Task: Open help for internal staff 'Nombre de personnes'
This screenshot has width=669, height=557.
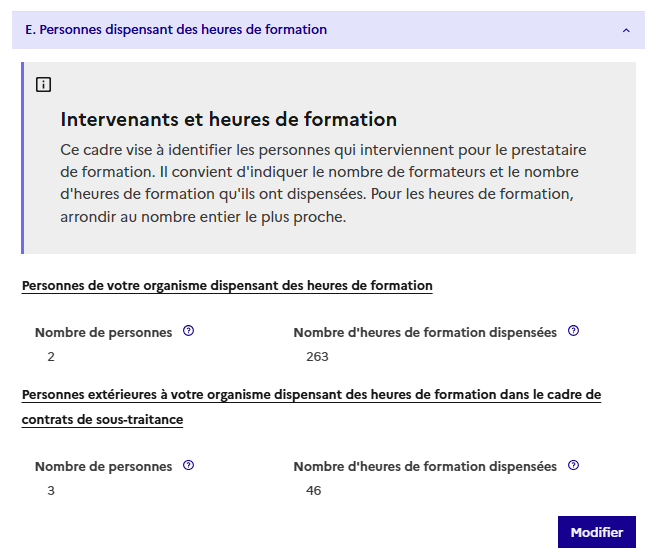Action: click(188, 332)
